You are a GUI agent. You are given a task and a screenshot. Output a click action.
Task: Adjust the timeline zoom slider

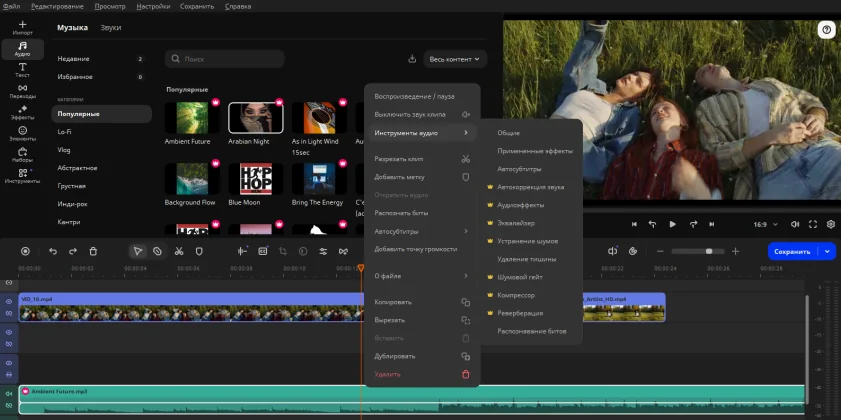click(x=708, y=251)
